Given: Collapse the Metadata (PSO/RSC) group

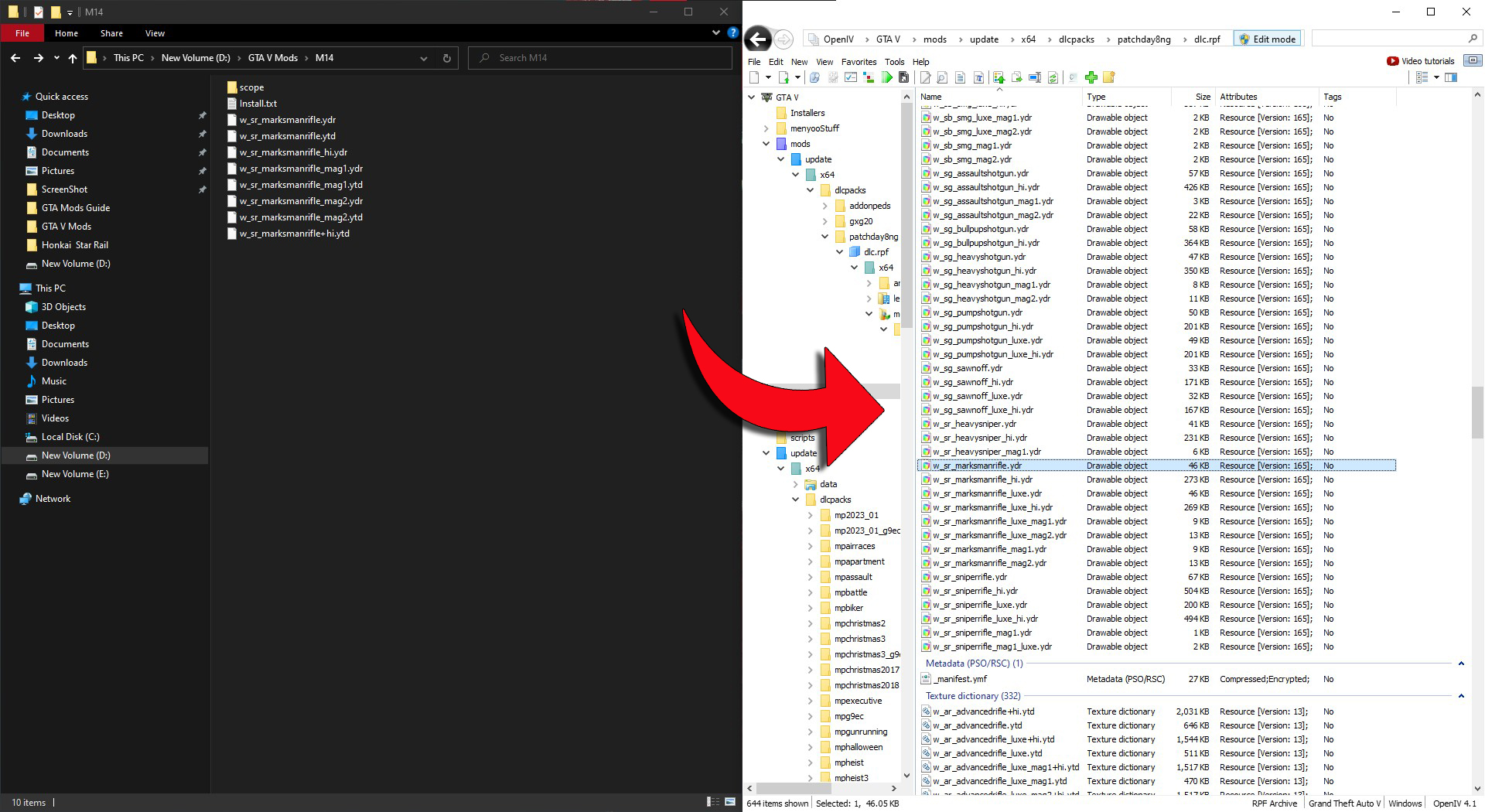Looking at the screenshot, I should click(1461, 664).
